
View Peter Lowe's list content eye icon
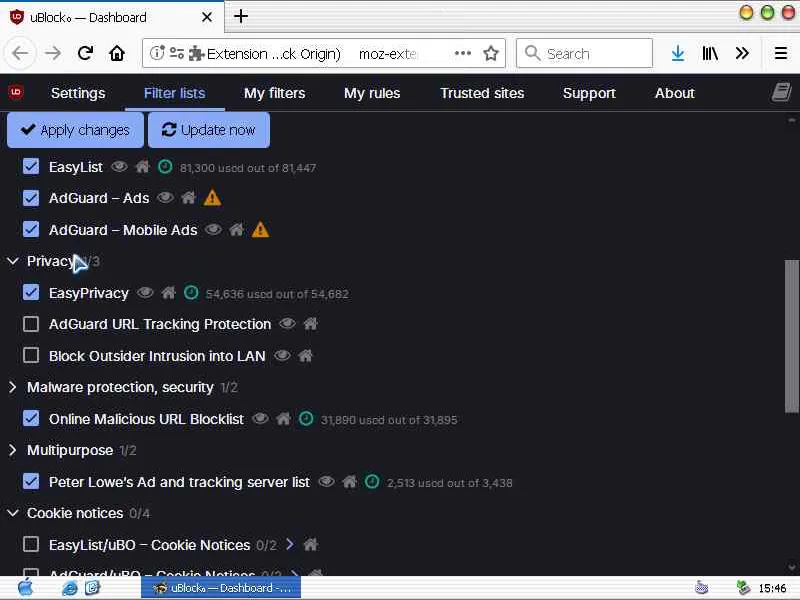coord(327,482)
